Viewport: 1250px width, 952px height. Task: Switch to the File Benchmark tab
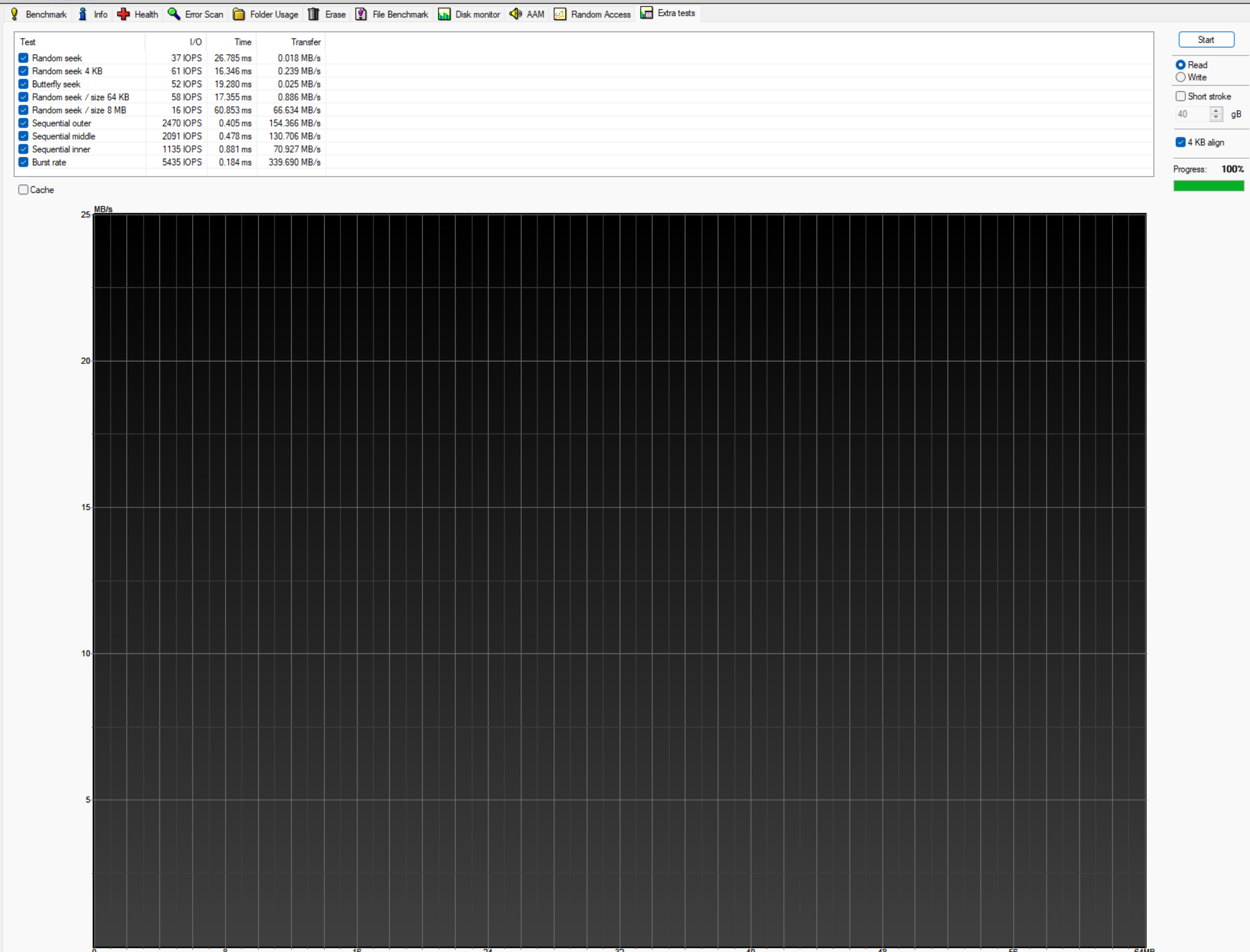pos(400,14)
